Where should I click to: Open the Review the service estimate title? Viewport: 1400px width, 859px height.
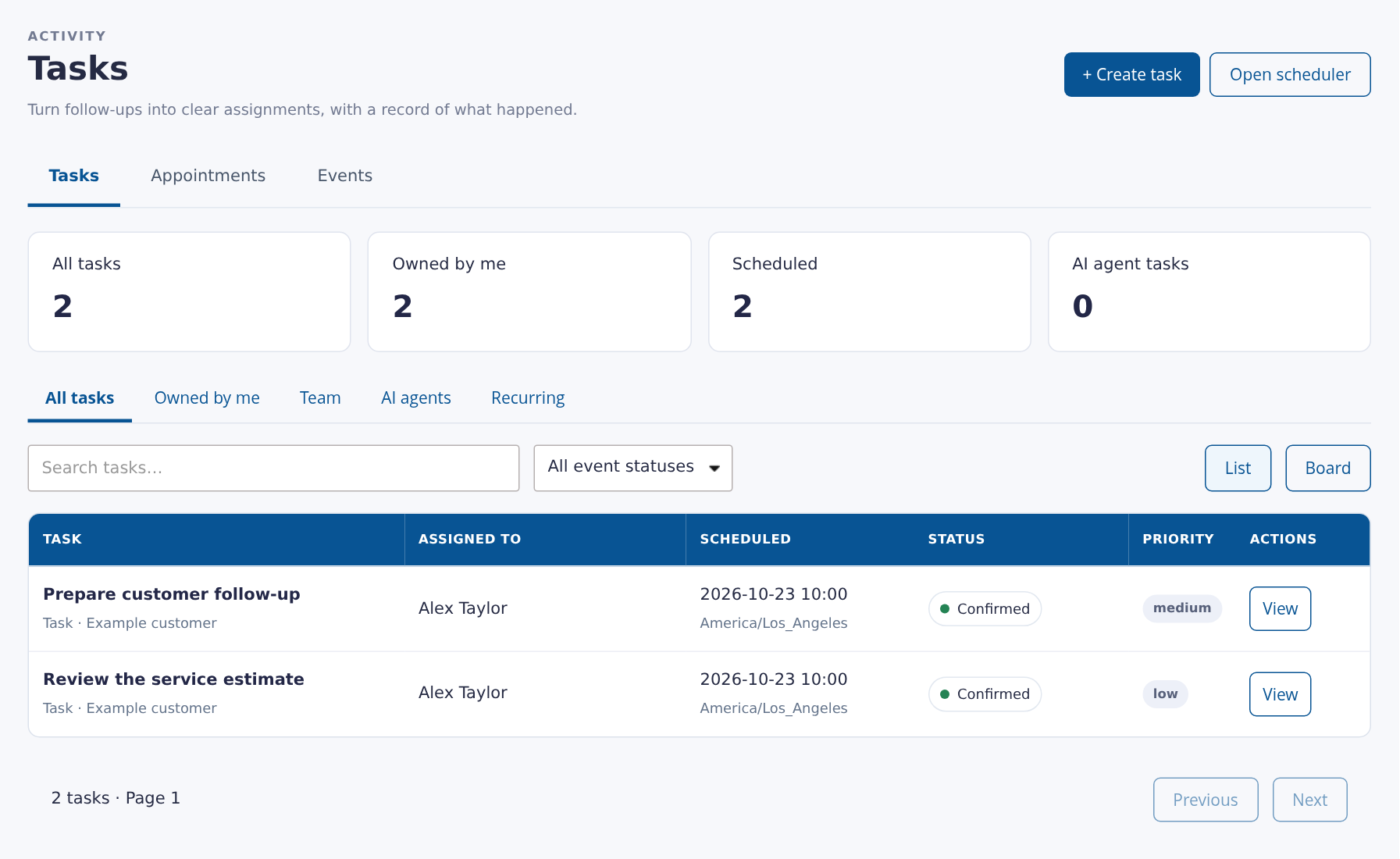pos(173,679)
